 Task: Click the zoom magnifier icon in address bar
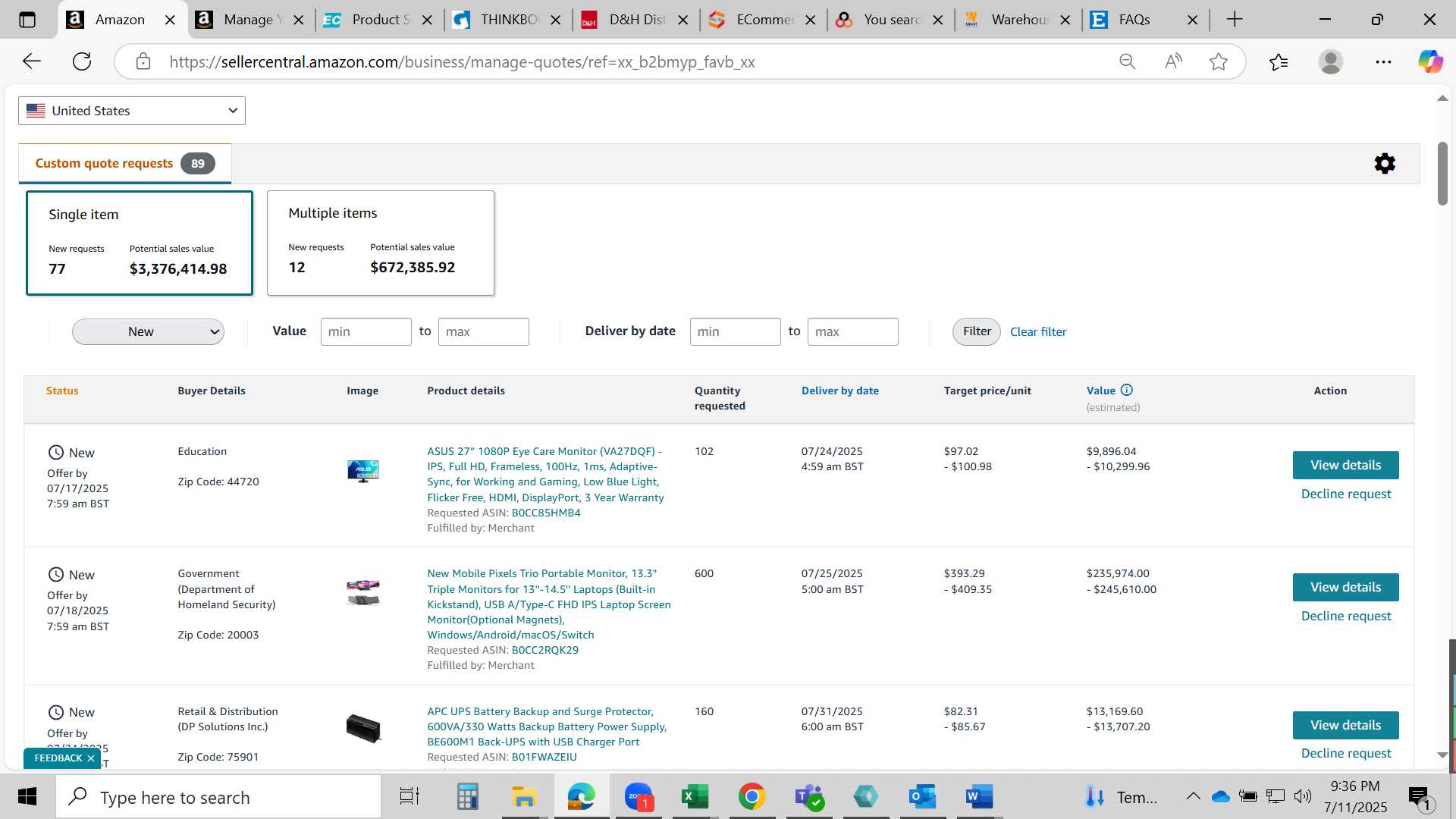coord(1128,61)
